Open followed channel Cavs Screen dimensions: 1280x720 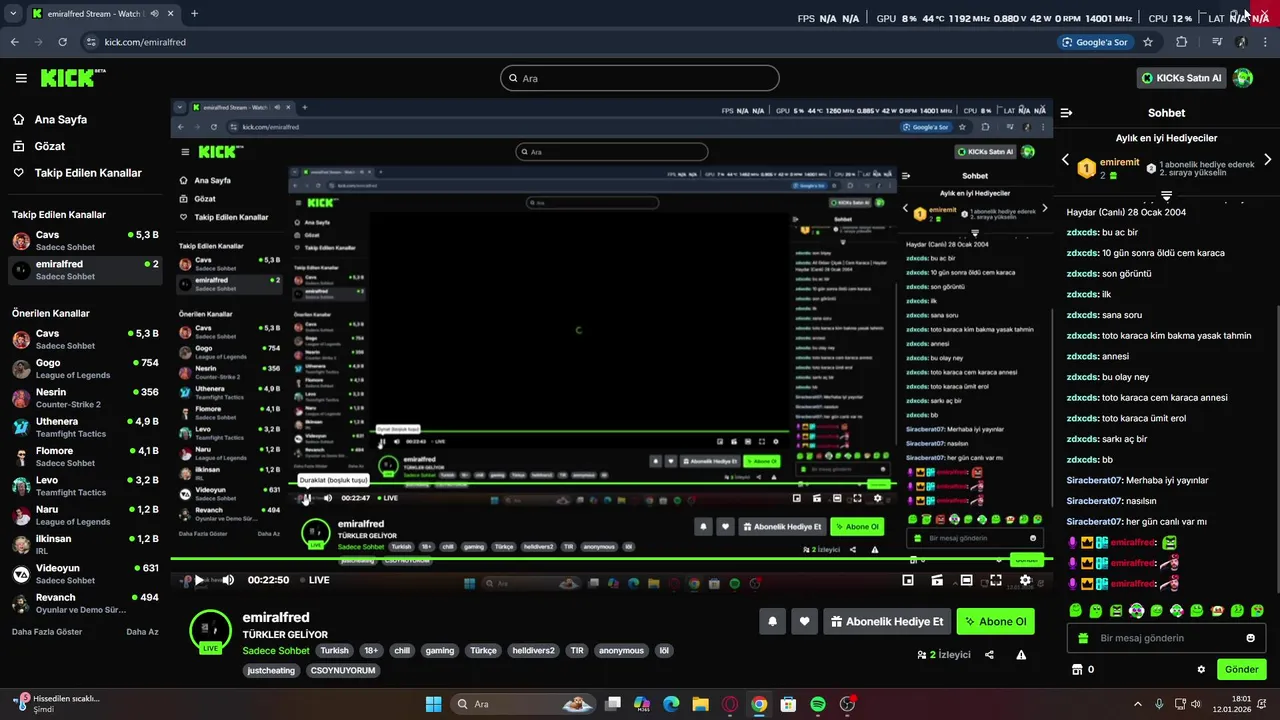pos(85,240)
